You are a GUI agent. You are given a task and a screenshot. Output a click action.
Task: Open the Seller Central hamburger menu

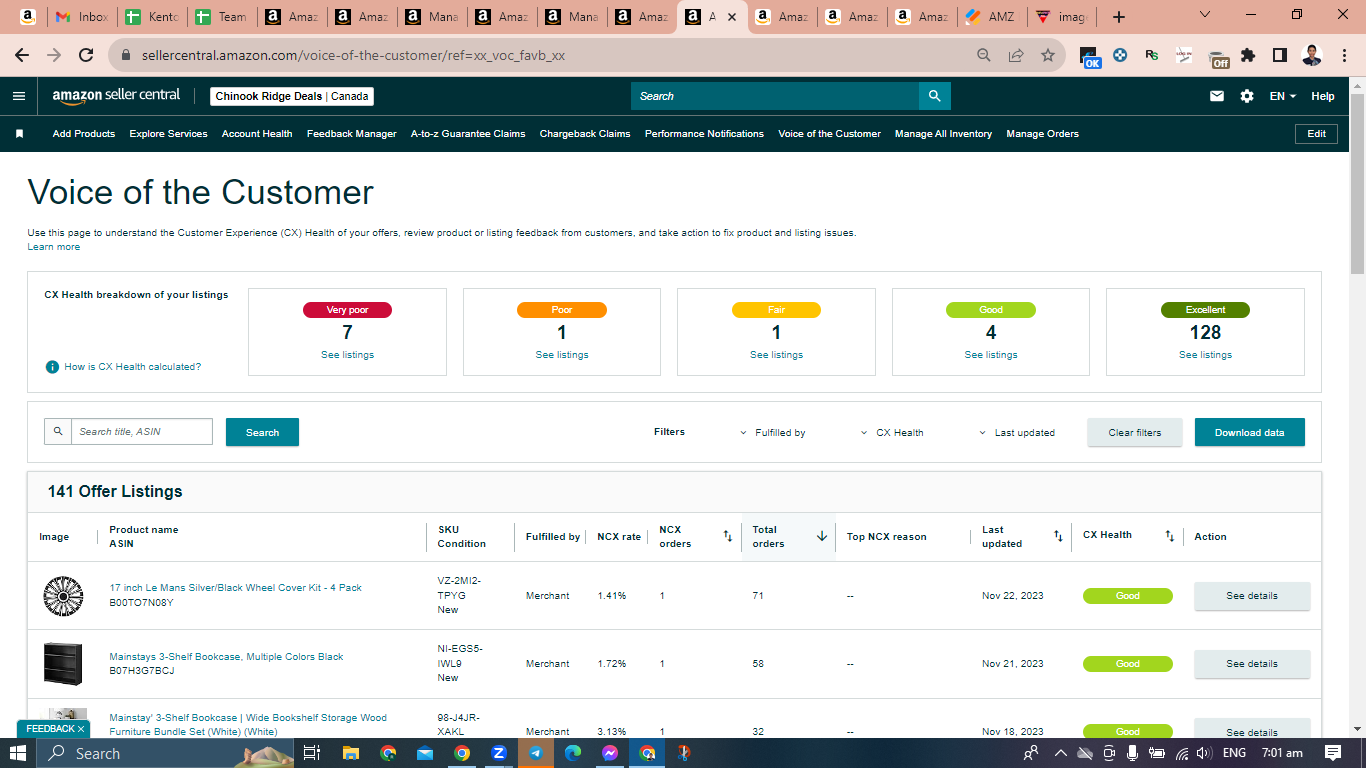(18, 96)
